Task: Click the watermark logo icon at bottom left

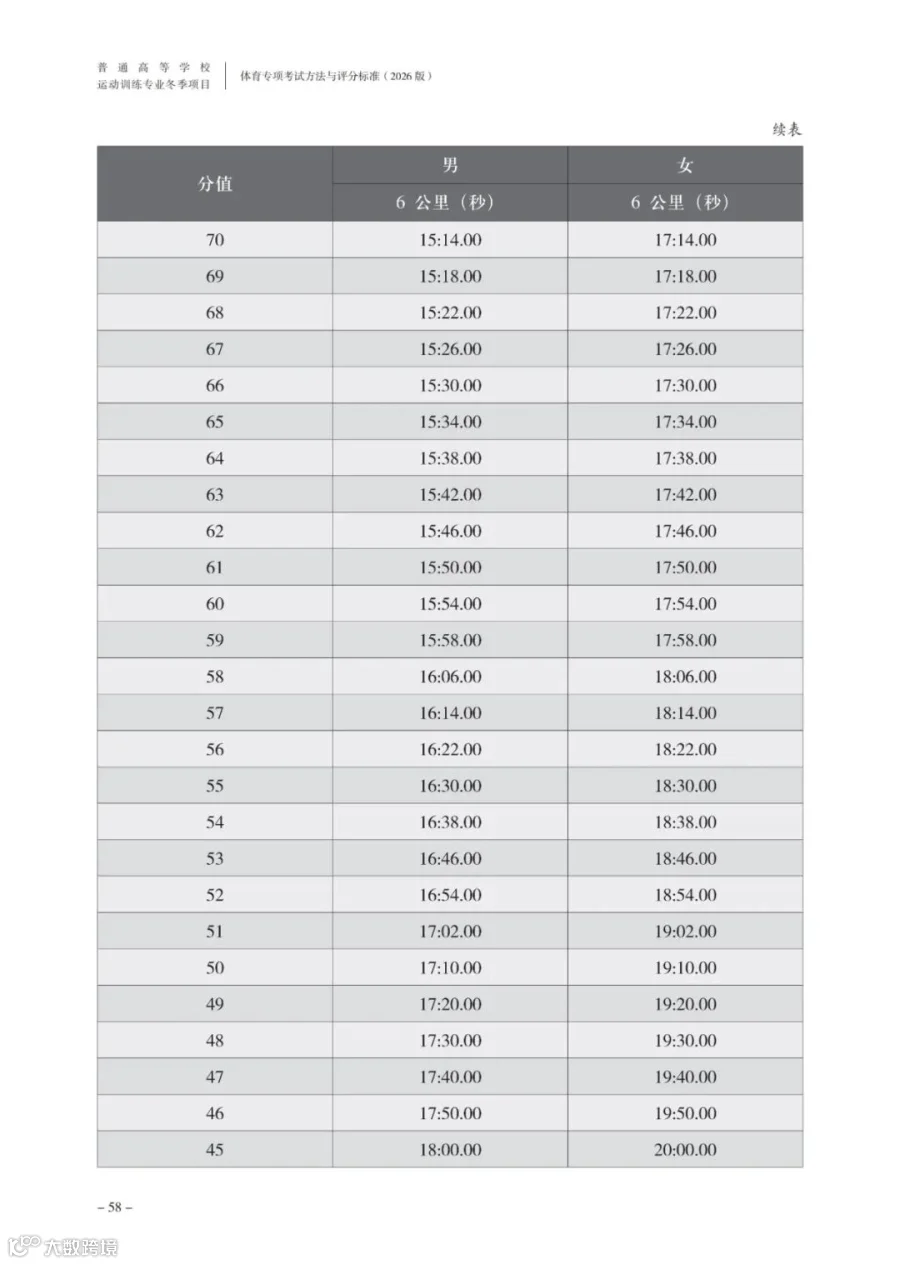Action: 24,1247
